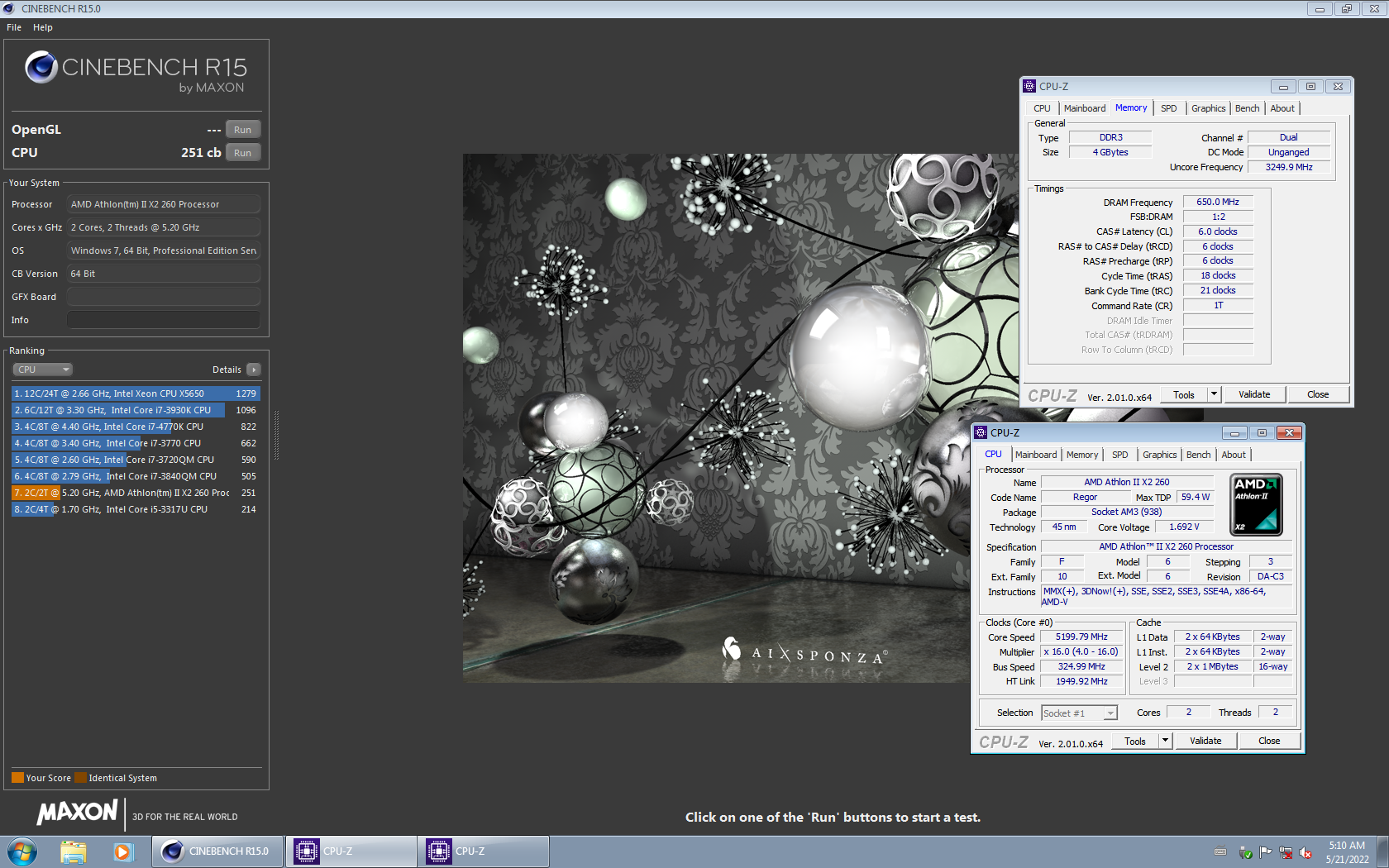
Task: Click the CPU-Z title icon in CPU window
Action: coord(981,432)
